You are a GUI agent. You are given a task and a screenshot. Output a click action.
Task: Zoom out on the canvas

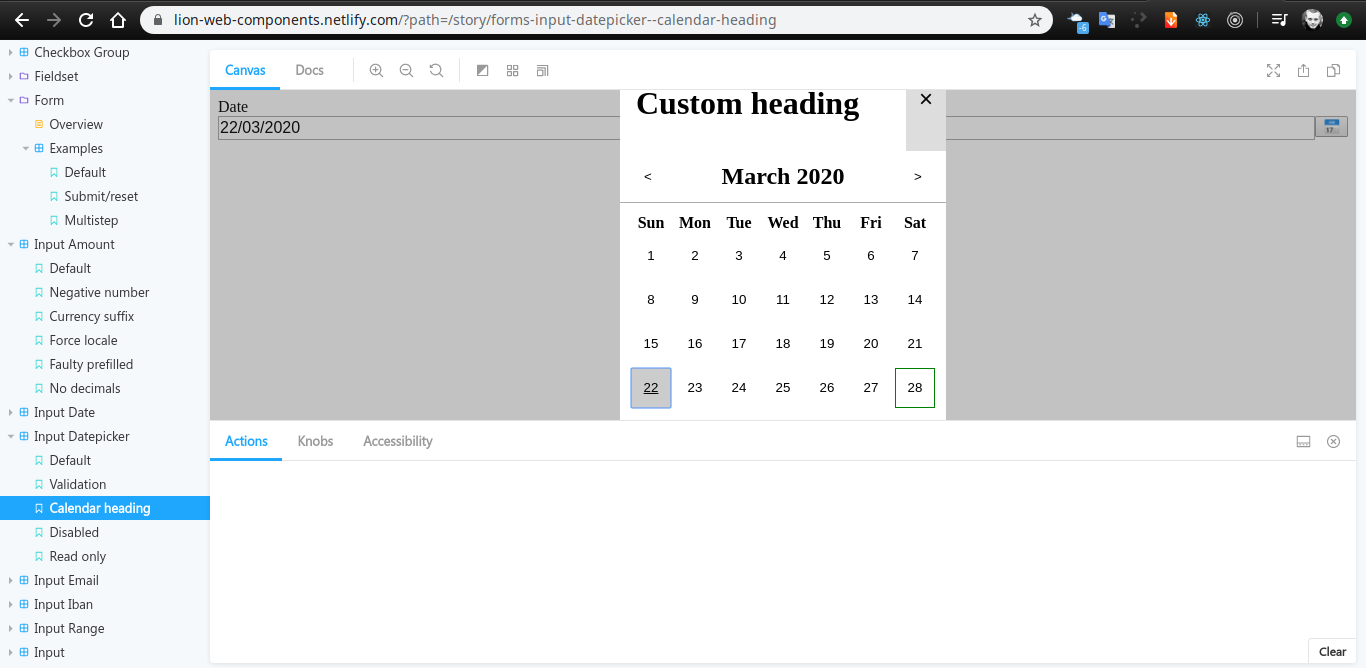tap(406, 70)
